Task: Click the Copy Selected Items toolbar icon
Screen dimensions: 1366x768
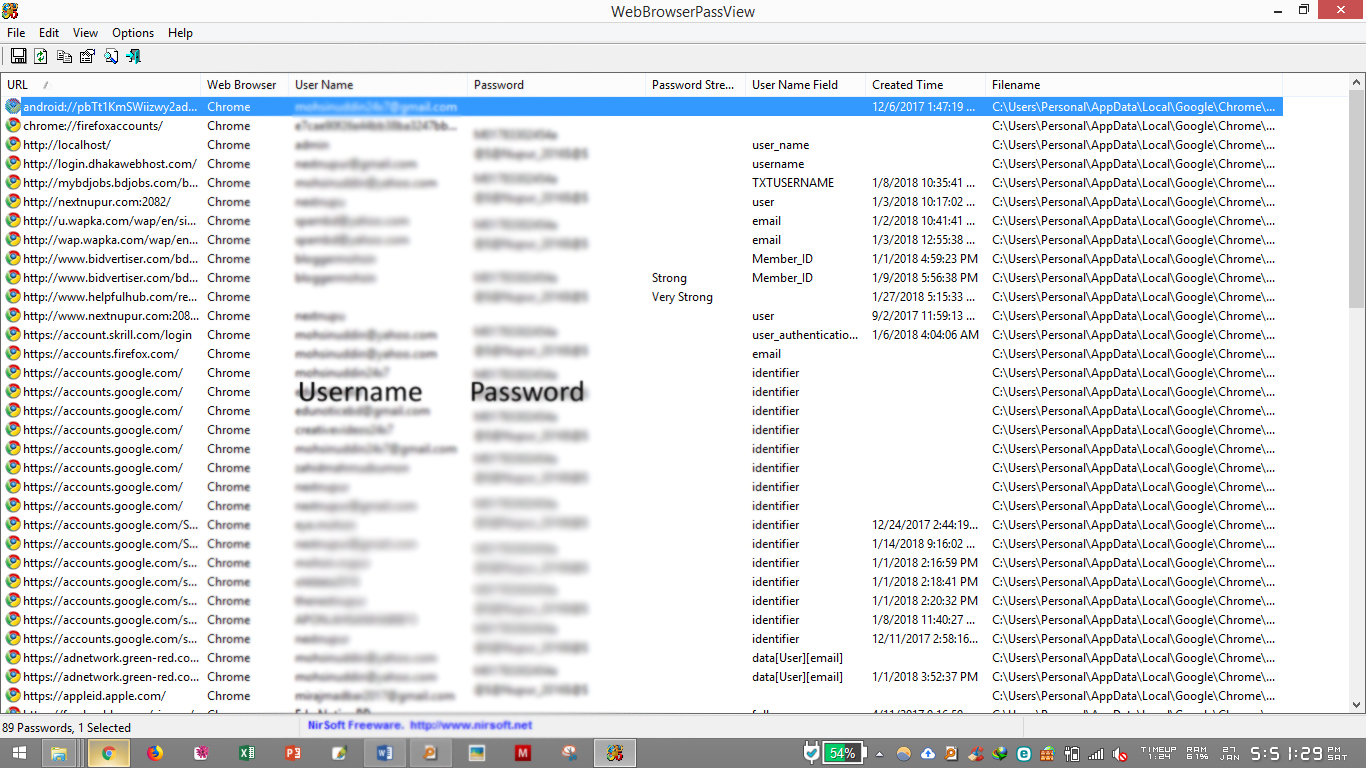Action: coord(64,56)
